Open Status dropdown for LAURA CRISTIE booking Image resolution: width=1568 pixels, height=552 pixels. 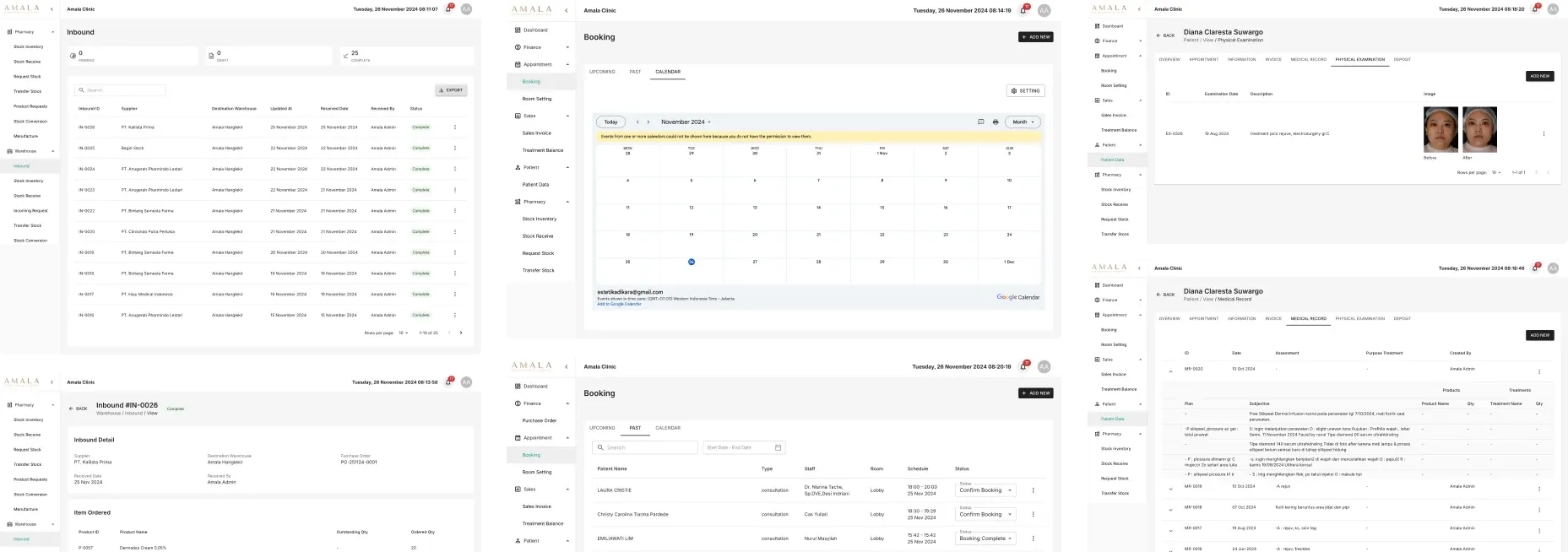pyautogui.click(x=985, y=490)
